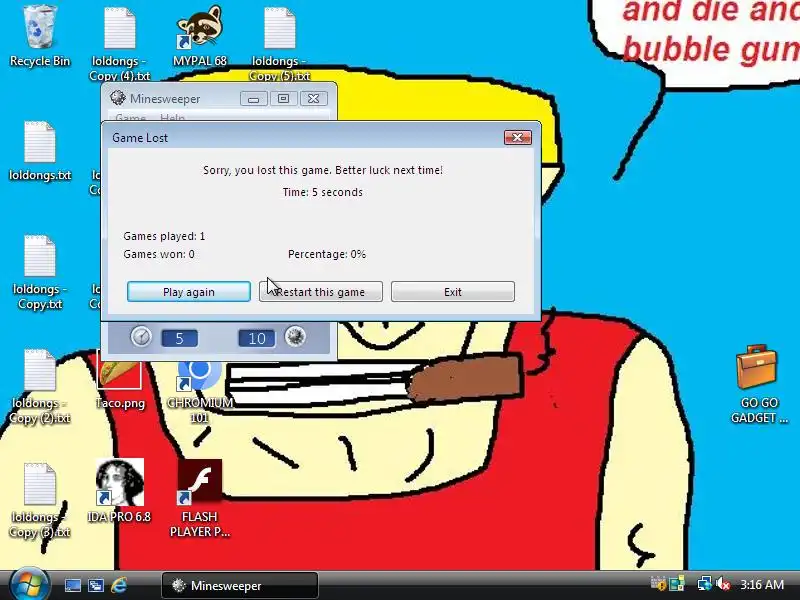The height and width of the screenshot is (600, 800).
Task: Select the loldongs - Copy (4).txt file
Action: (x=119, y=42)
